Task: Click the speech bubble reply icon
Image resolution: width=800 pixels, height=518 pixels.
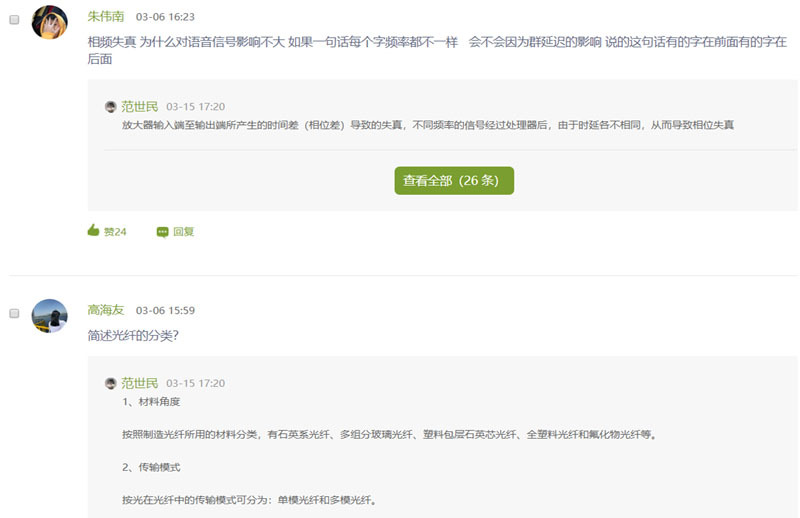Action: pos(162,232)
